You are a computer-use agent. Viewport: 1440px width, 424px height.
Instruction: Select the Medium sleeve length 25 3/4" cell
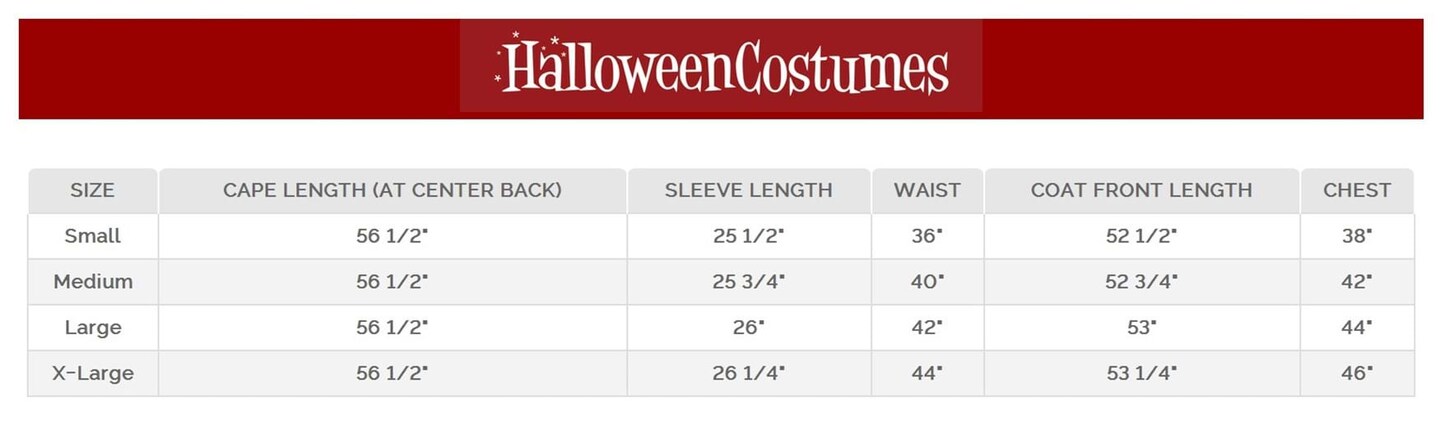748,282
